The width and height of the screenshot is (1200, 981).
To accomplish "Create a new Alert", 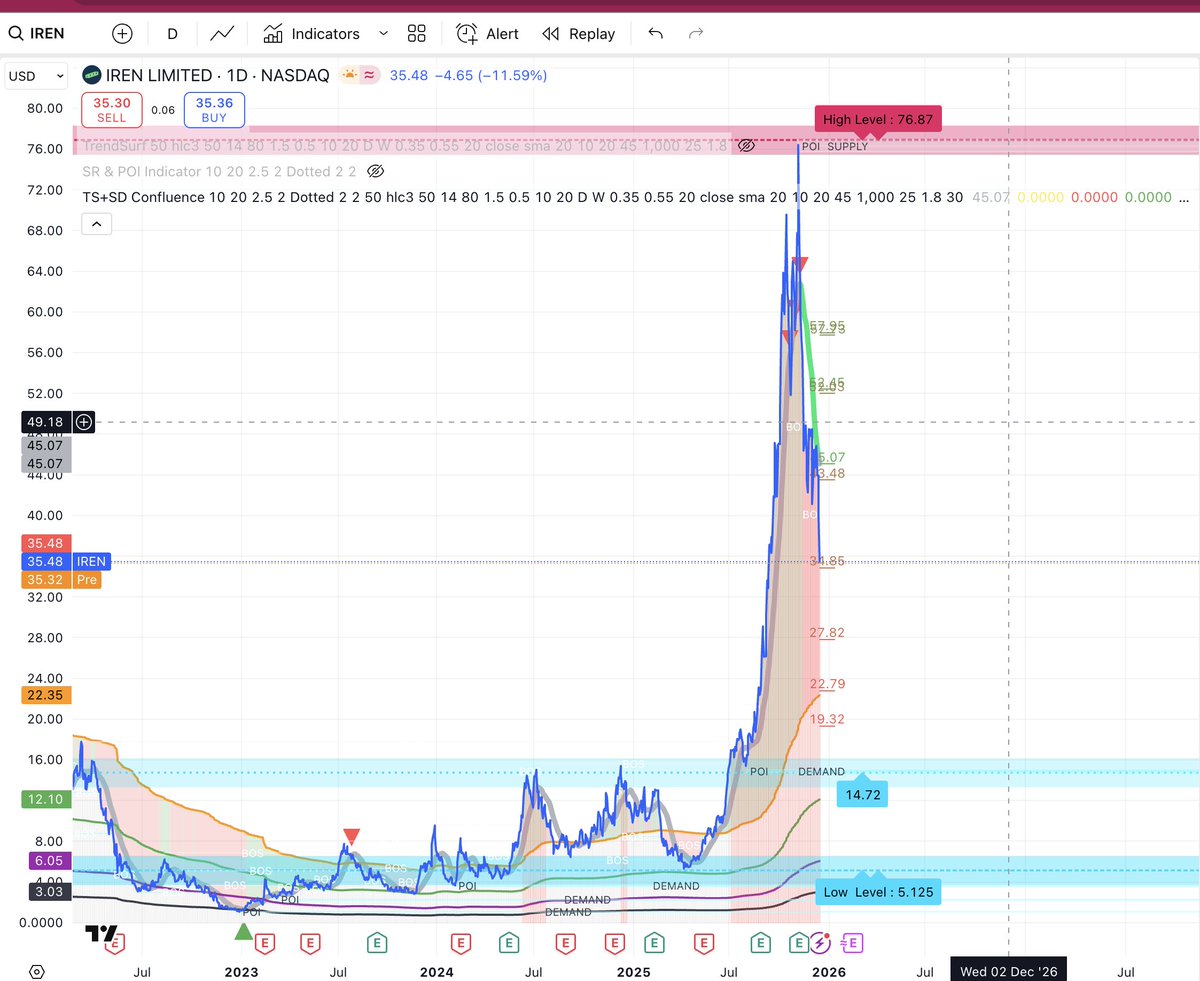I will pyautogui.click(x=487, y=33).
